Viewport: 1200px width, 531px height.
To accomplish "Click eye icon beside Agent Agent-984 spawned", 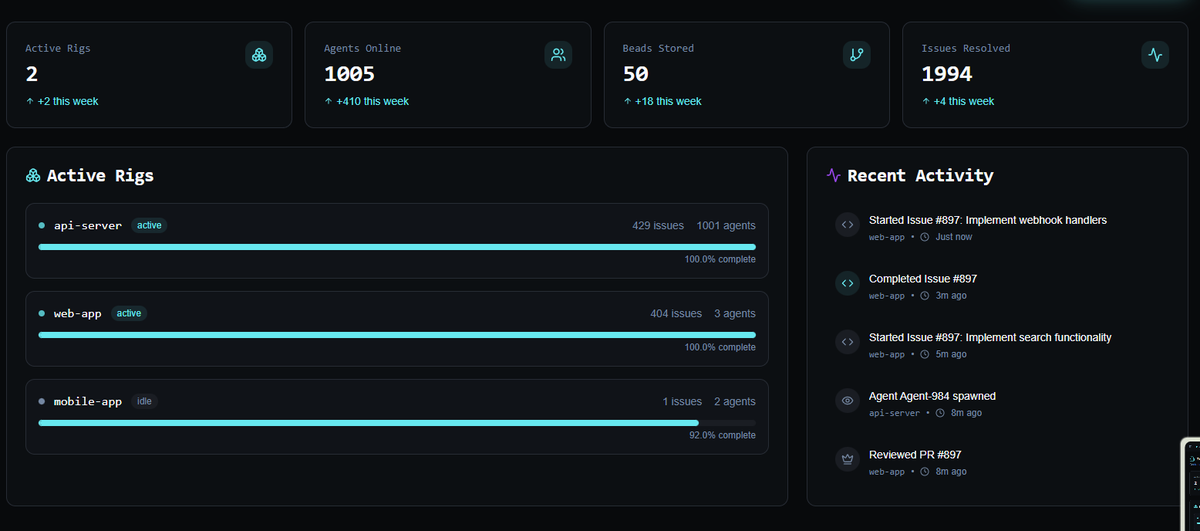I will (x=847, y=401).
